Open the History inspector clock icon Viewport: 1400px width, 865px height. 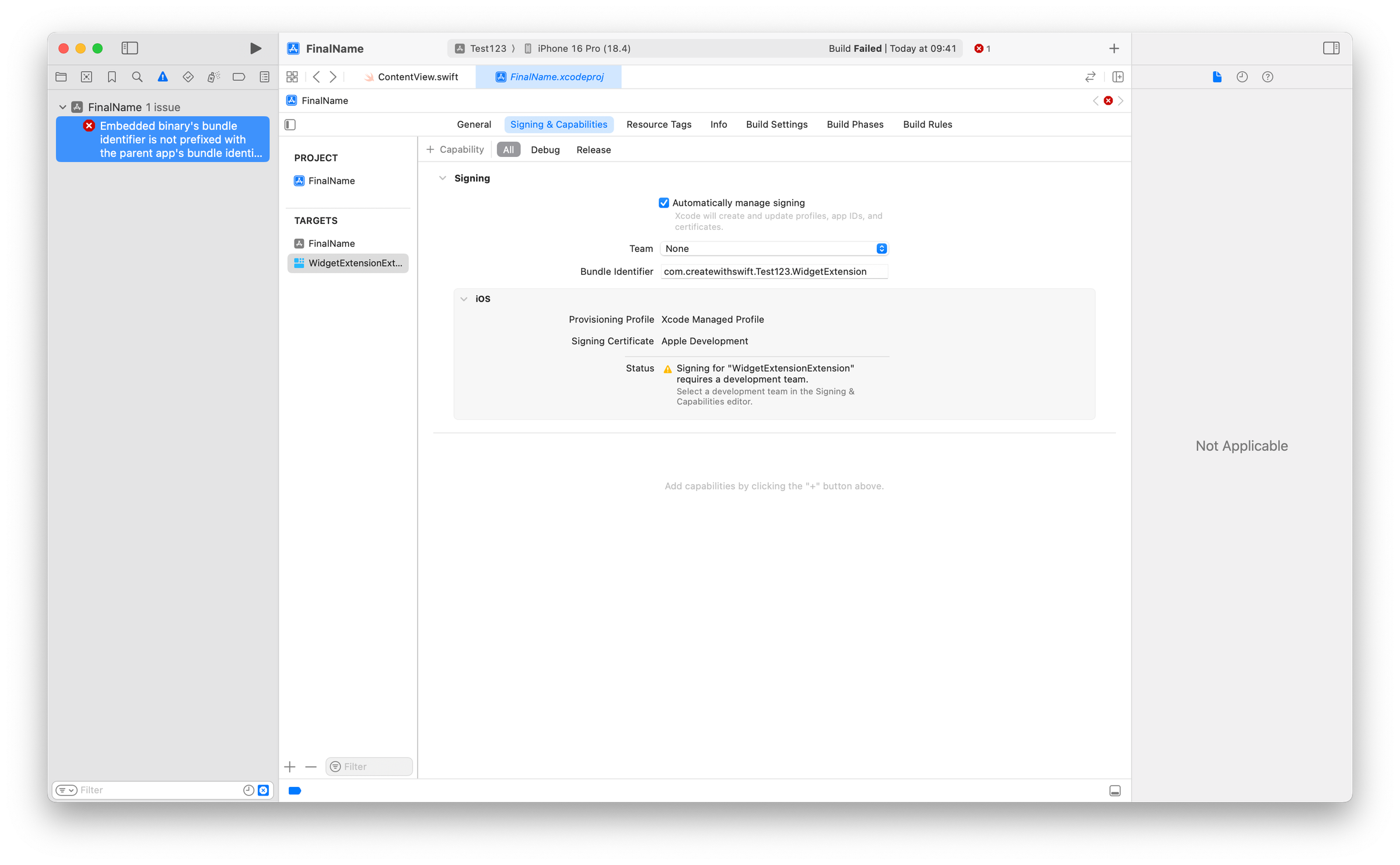pos(1242,76)
